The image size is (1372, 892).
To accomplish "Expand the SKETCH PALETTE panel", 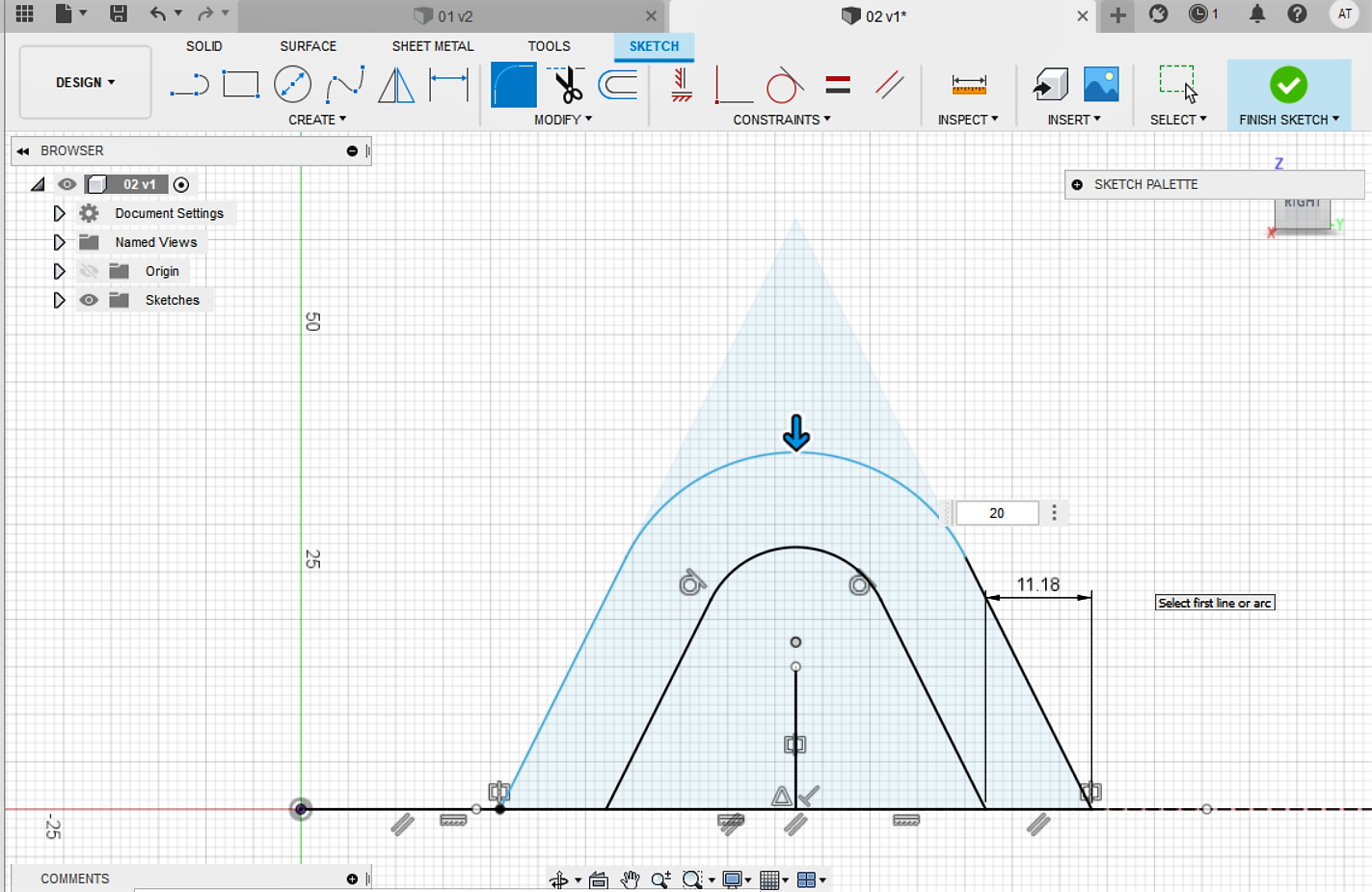I will coord(1077,184).
